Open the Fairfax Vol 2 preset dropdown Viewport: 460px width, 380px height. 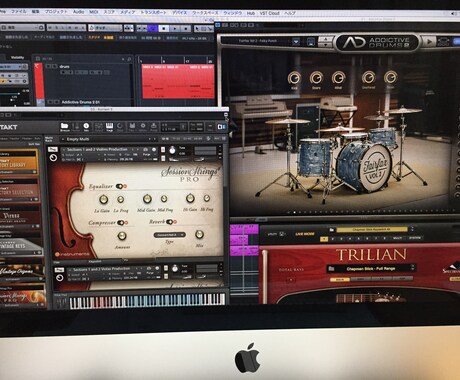[x=296, y=42]
